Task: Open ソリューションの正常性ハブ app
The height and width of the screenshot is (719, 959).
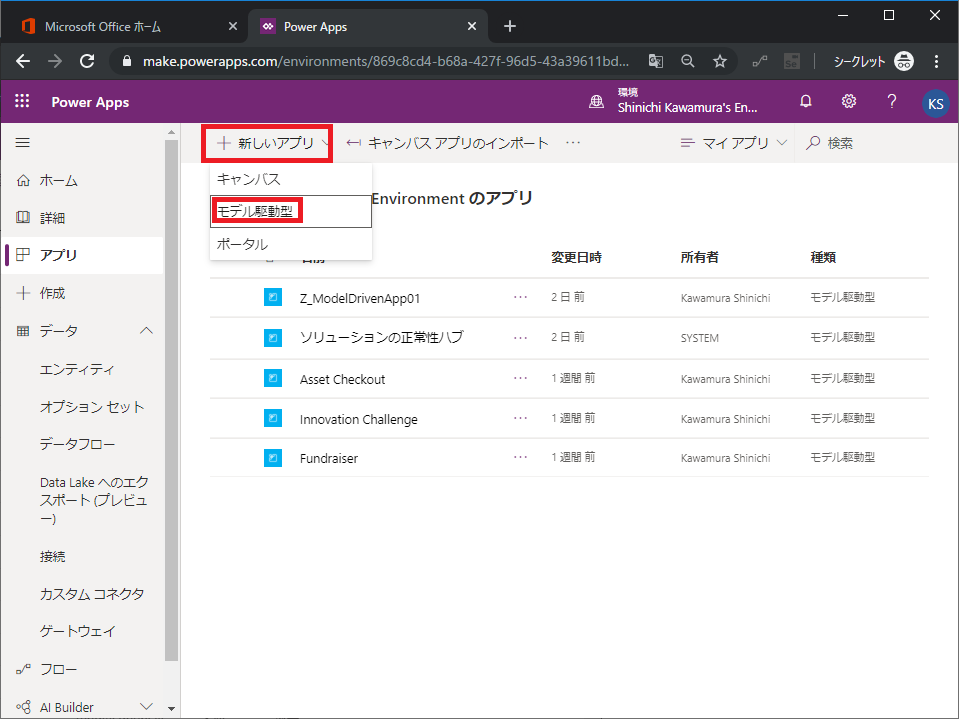Action: pyautogui.click(x=381, y=337)
